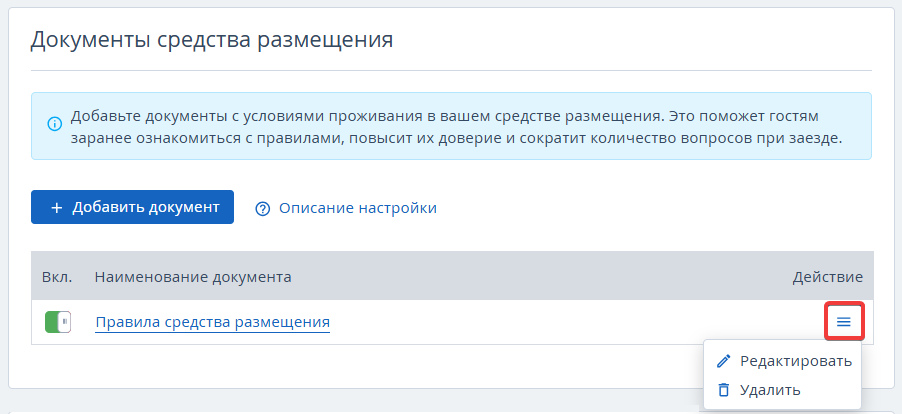This screenshot has height=414, width=902.
Task: Click the Вкл. column header
Action: pos(54,276)
